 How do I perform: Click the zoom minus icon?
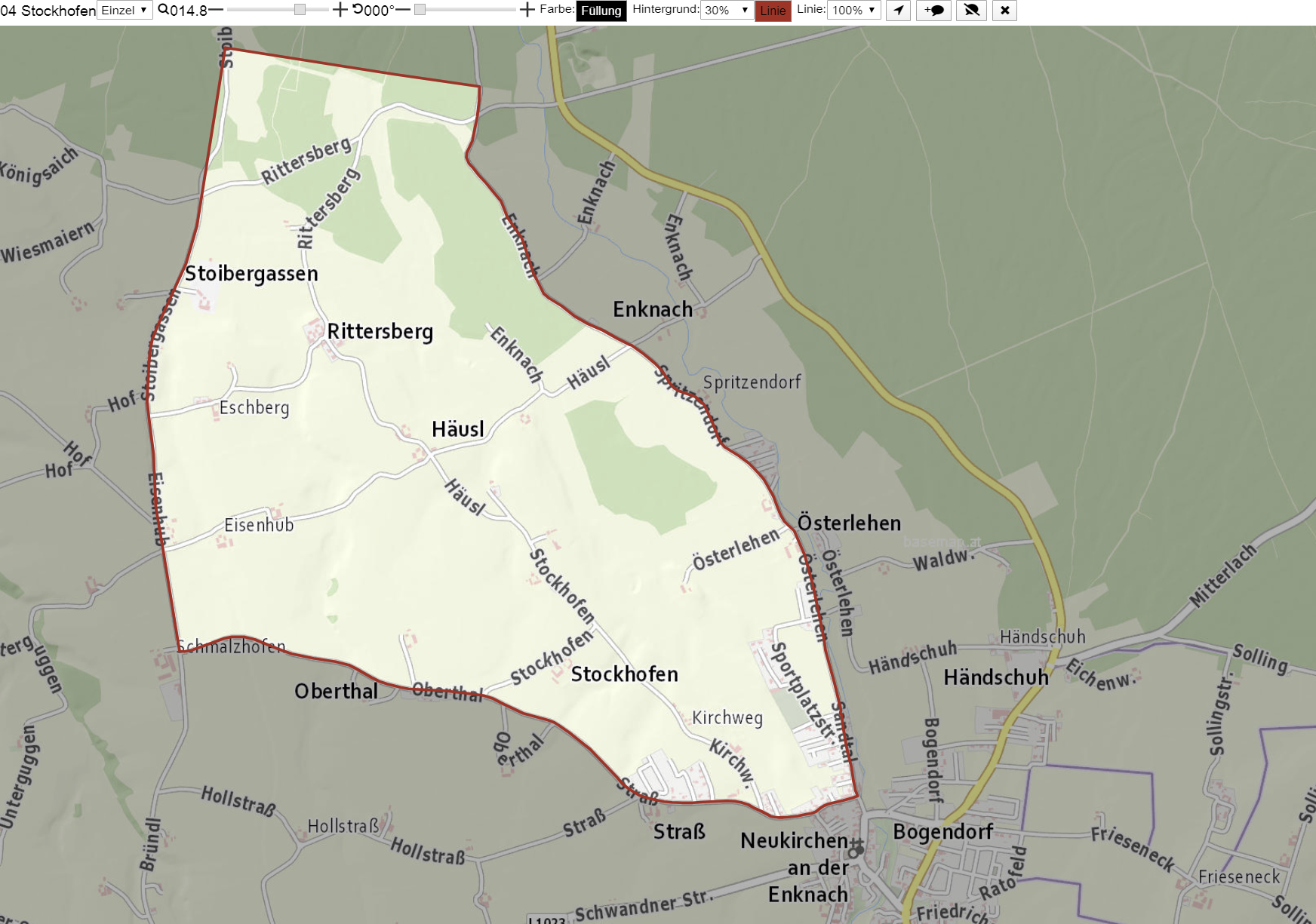(x=216, y=10)
